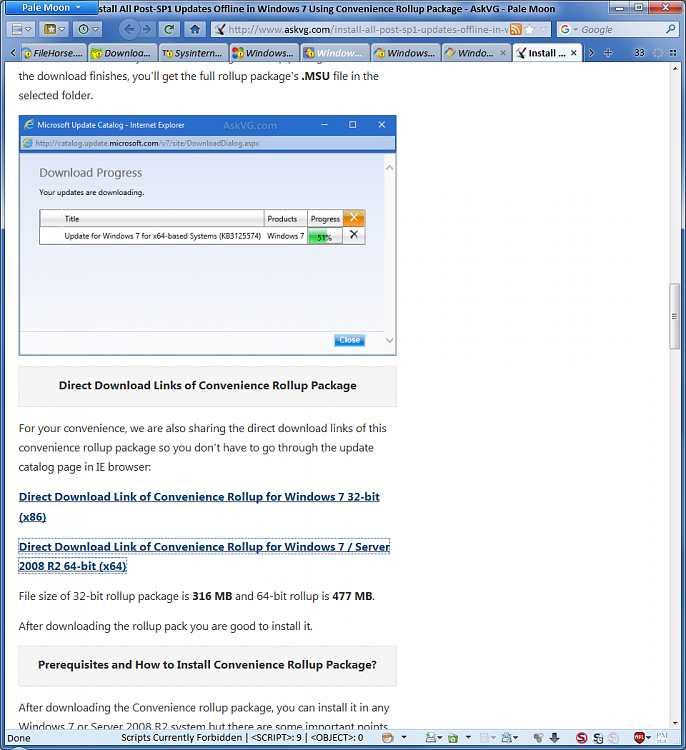
Task: Go back one page
Action: point(128,30)
